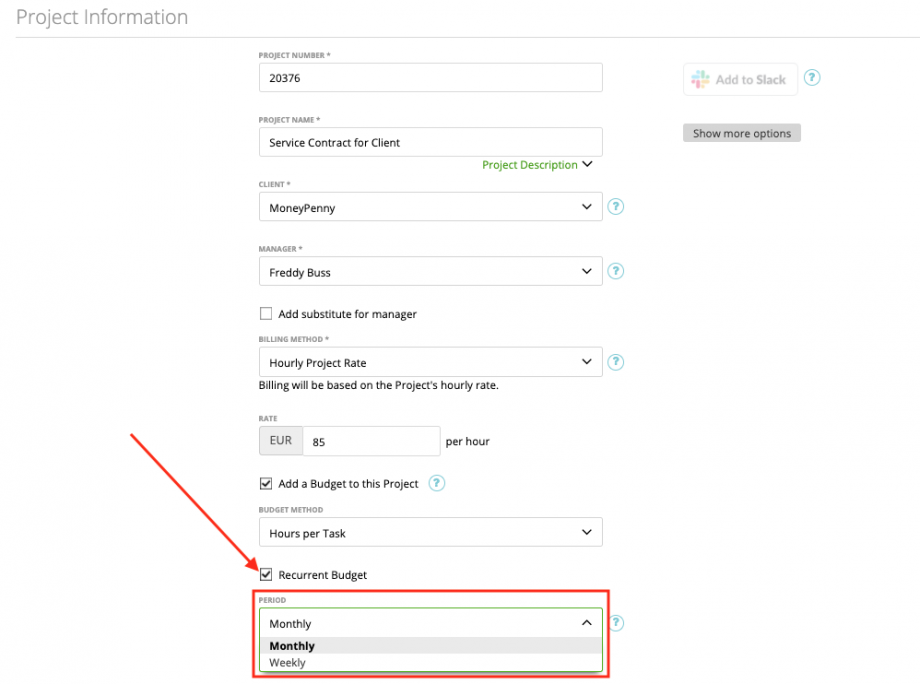
Task: Open the Billing Method help icon
Action: 615,362
